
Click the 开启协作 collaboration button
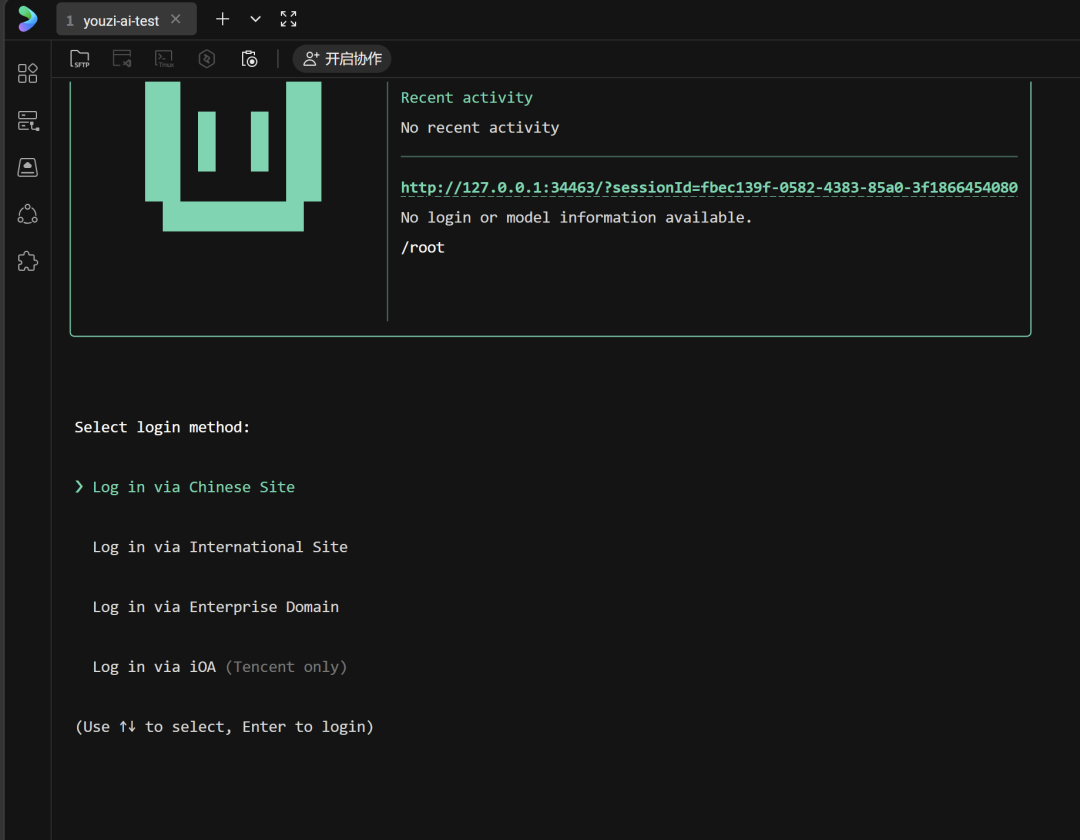(x=342, y=59)
